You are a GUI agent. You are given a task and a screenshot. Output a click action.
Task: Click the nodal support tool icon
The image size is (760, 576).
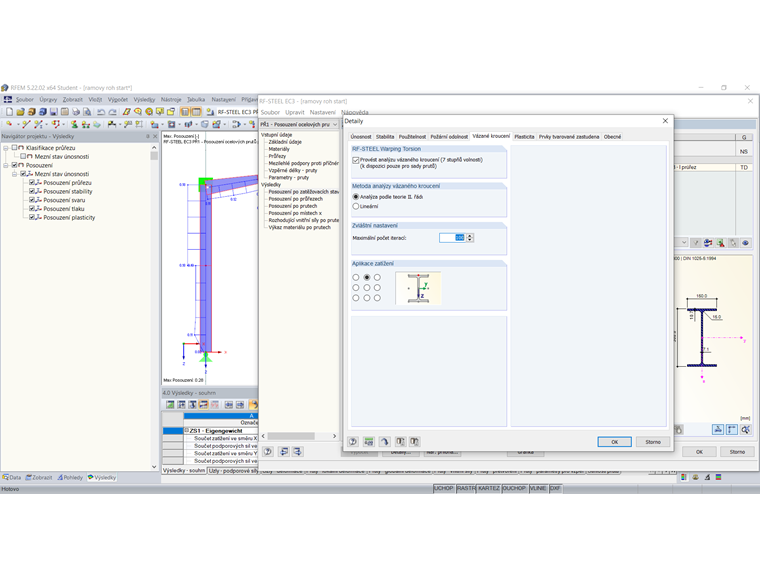(x=74, y=125)
